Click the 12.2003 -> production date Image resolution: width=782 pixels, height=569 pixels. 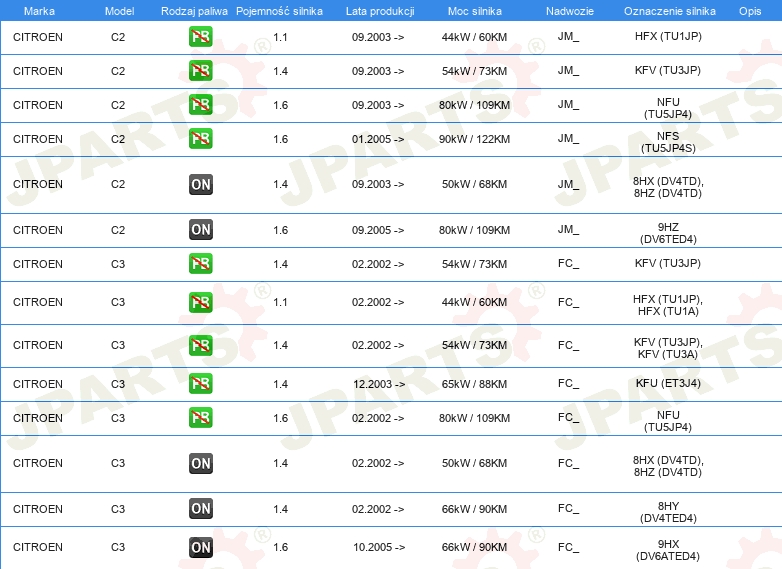coord(379,384)
